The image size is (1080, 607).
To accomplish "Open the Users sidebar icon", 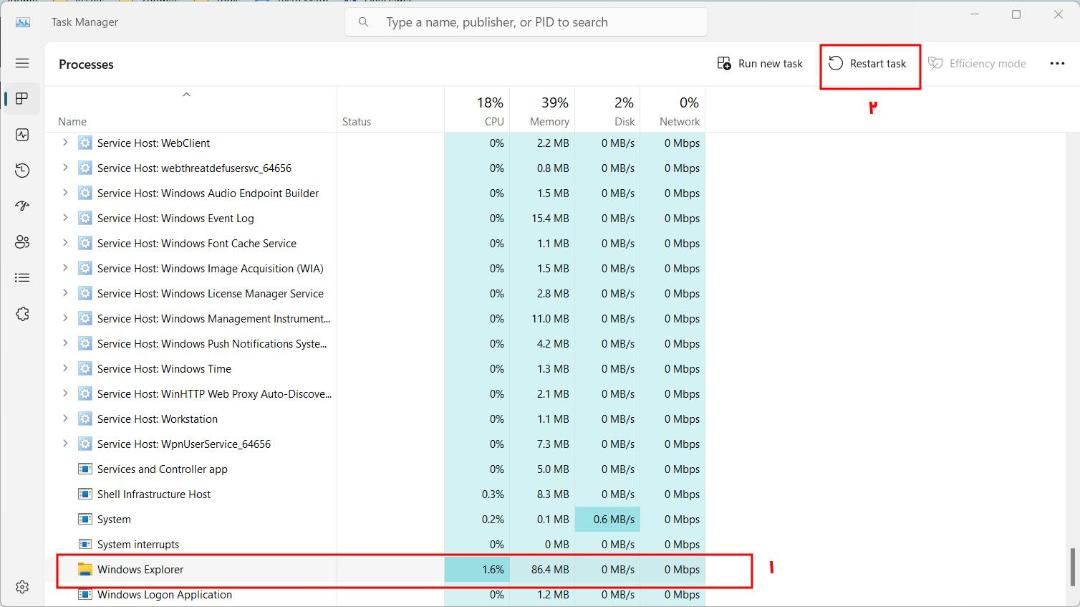I will [22, 242].
